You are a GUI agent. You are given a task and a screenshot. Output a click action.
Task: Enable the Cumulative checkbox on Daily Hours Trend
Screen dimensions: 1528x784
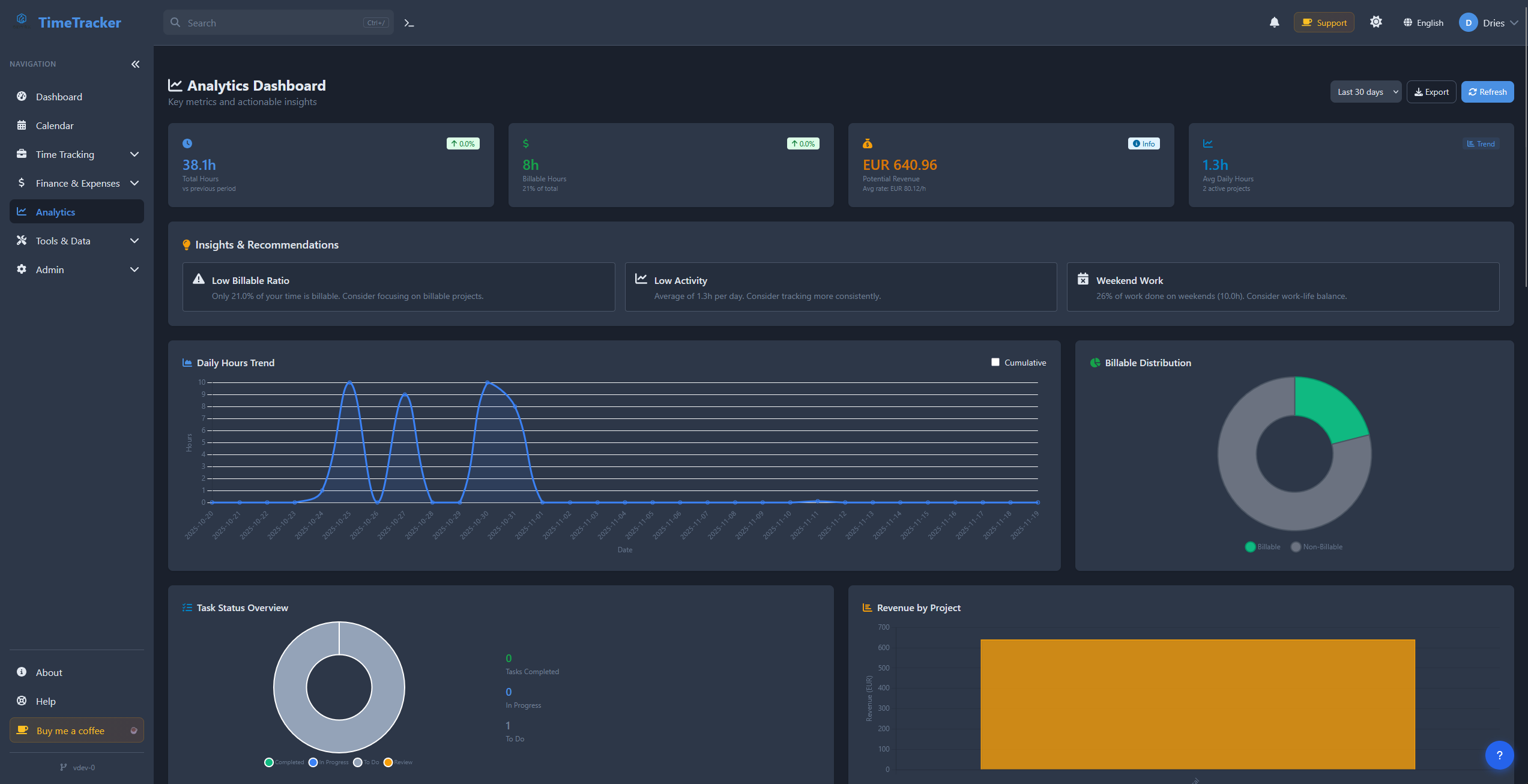click(x=995, y=362)
